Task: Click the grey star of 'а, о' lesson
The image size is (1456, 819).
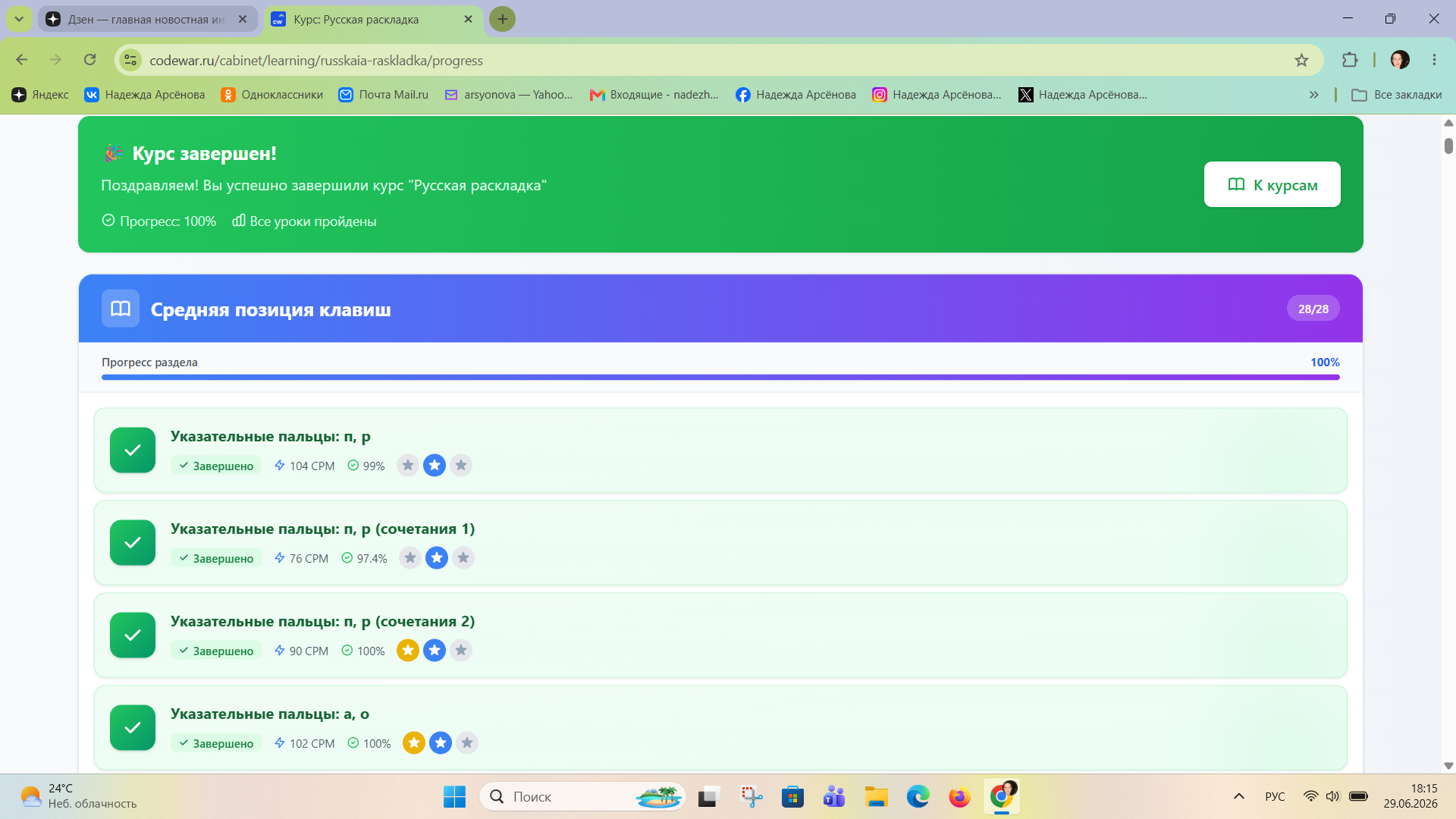Action: coord(467,743)
